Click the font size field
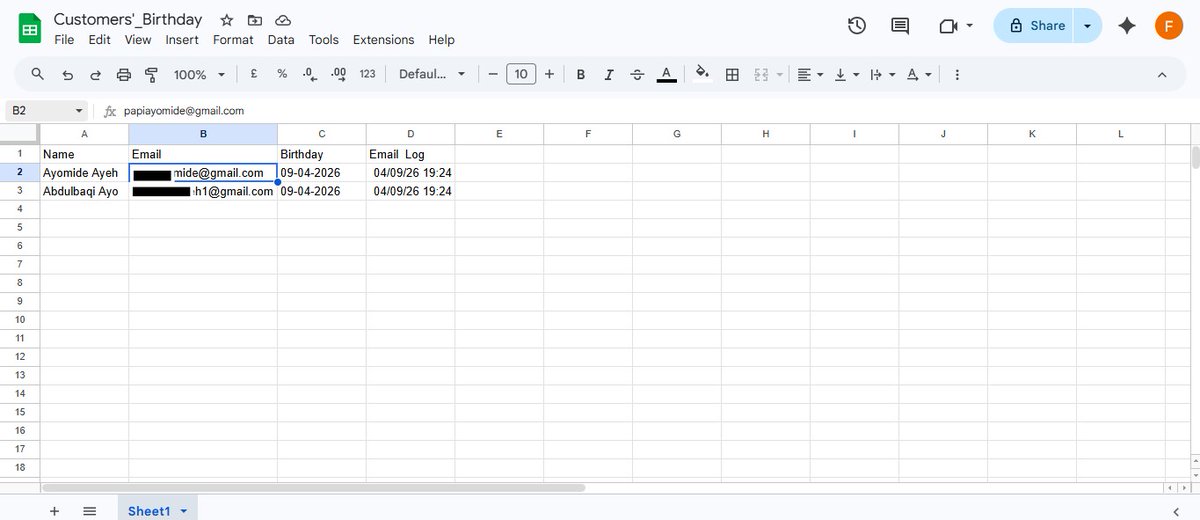This screenshot has height=520, width=1200. [521, 74]
